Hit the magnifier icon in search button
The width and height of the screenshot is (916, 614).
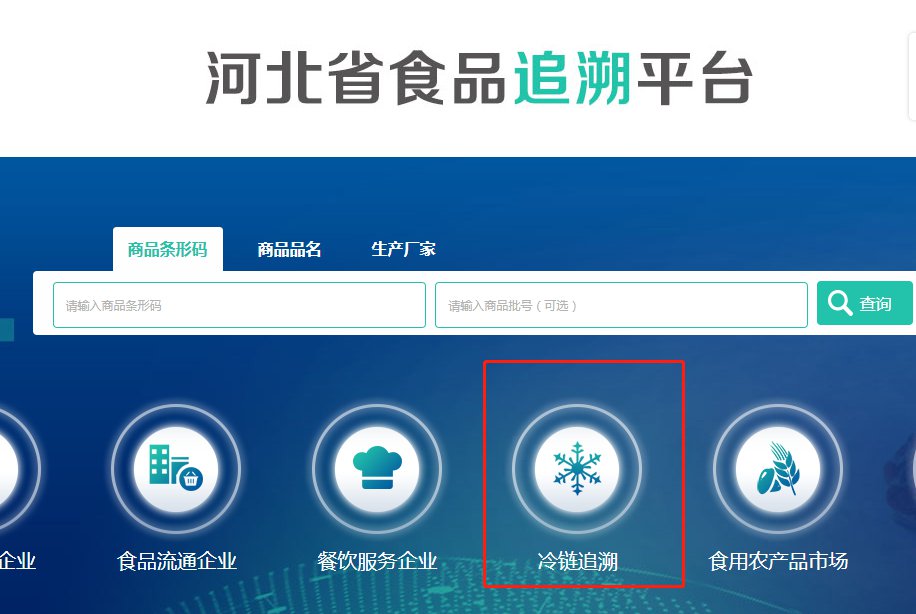click(839, 303)
